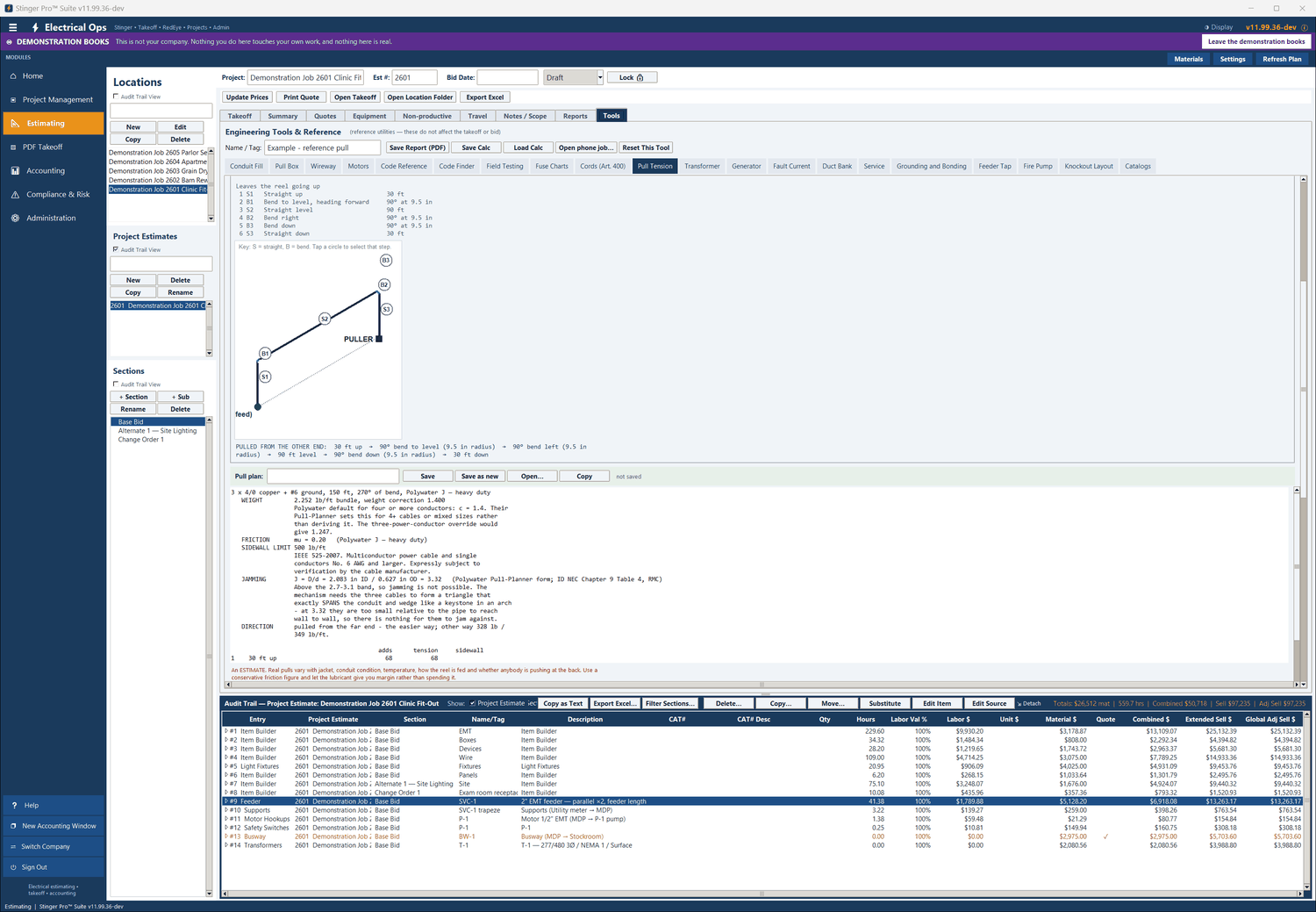Click the Switch Company arrows icon
Viewport: 1316px width, 912px height.
13,847
